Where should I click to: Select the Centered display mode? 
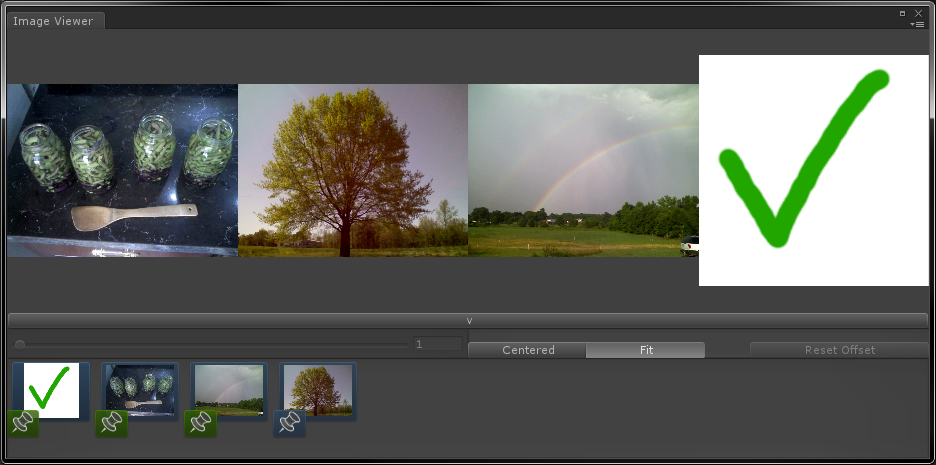[x=527, y=350]
